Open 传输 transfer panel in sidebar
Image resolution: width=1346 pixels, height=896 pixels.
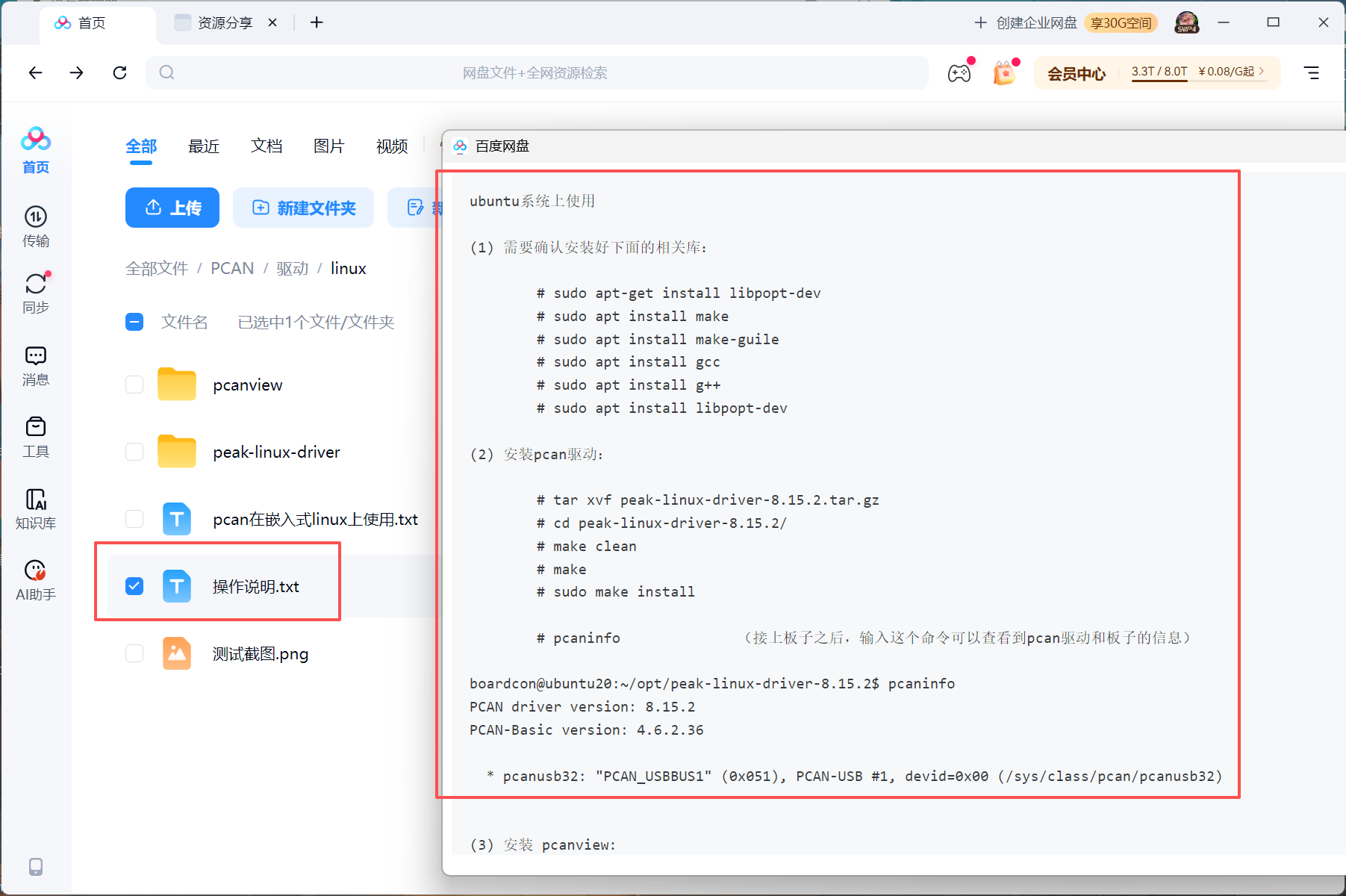(x=36, y=226)
